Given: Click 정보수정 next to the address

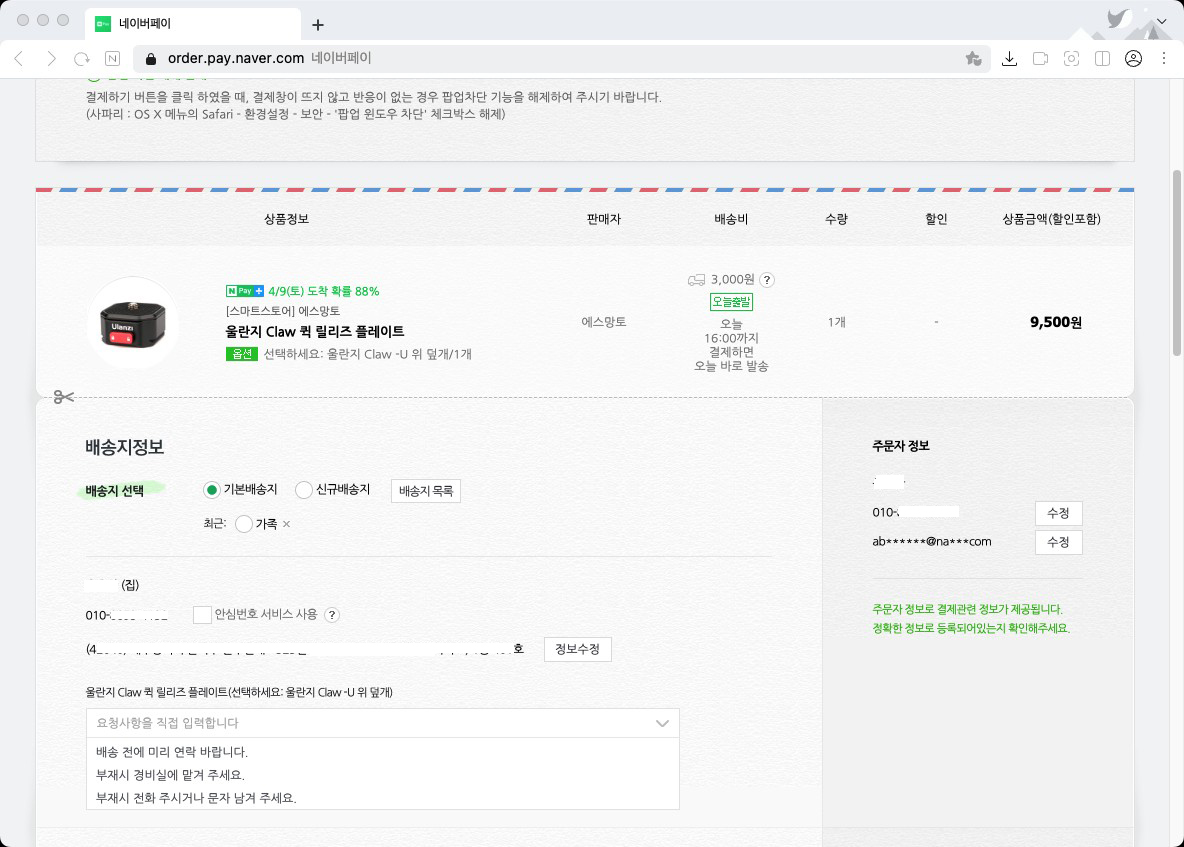Looking at the screenshot, I should [x=578, y=649].
